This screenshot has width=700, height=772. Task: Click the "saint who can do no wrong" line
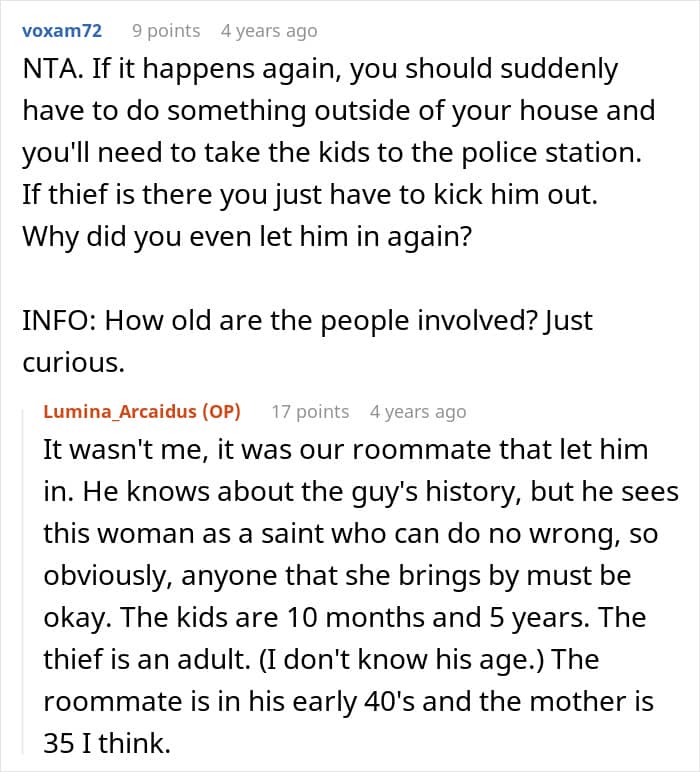pyautogui.click(x=350, y=534)
